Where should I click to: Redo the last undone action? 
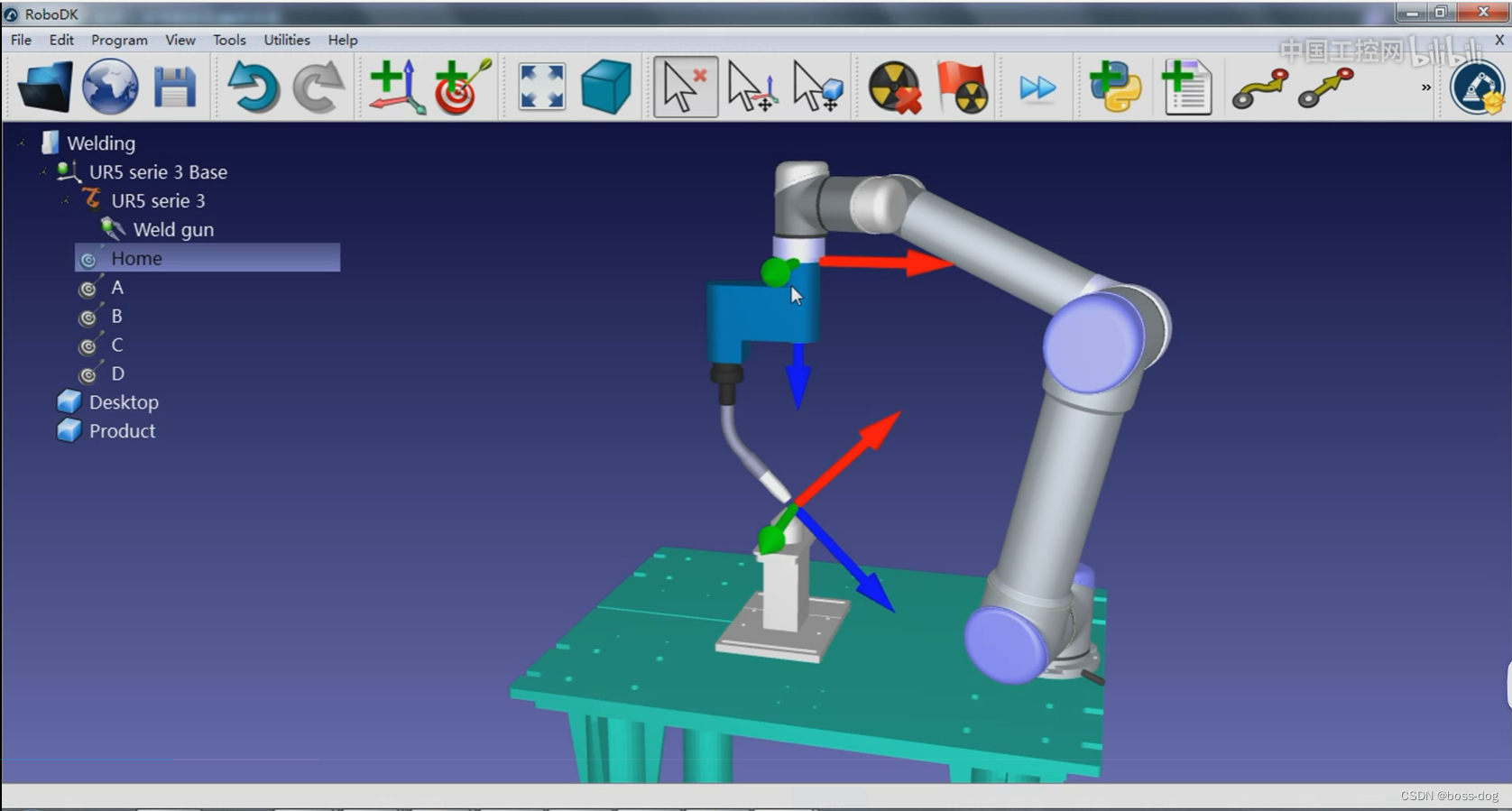318,88
